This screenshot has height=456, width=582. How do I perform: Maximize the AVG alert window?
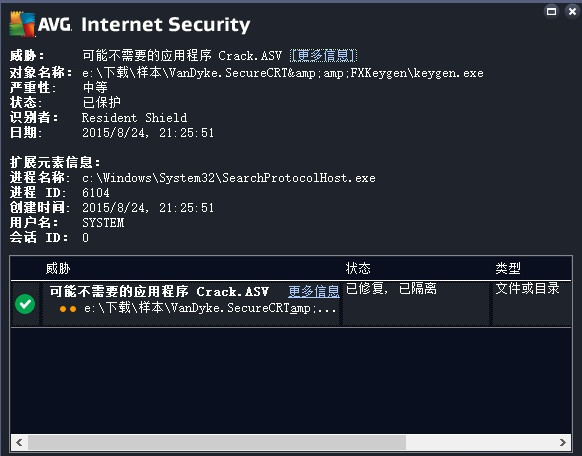pos(552,12)
